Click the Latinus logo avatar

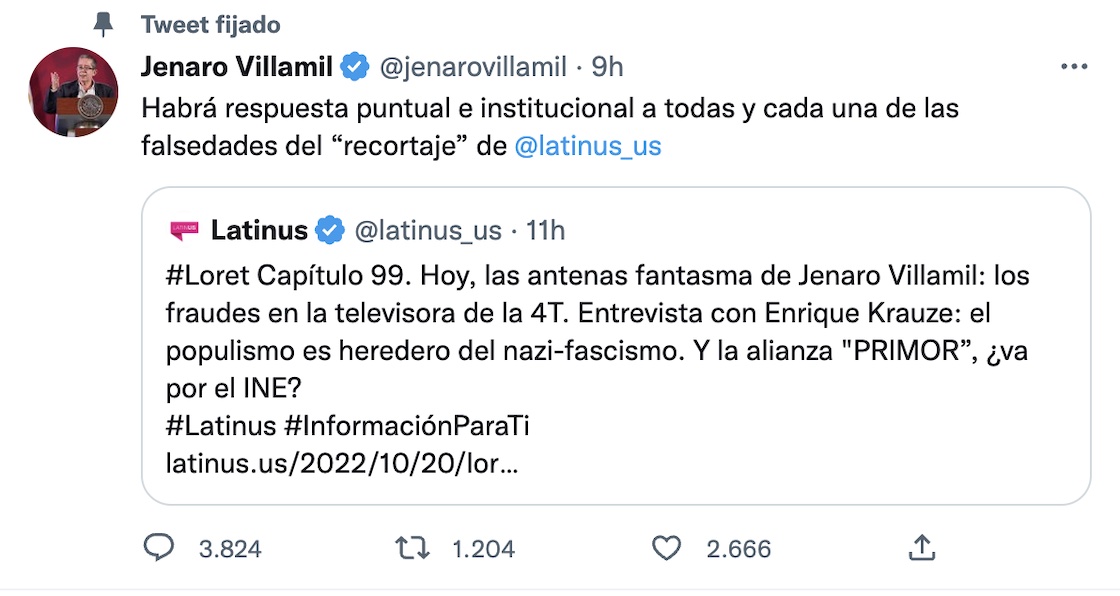coord(181,231)
